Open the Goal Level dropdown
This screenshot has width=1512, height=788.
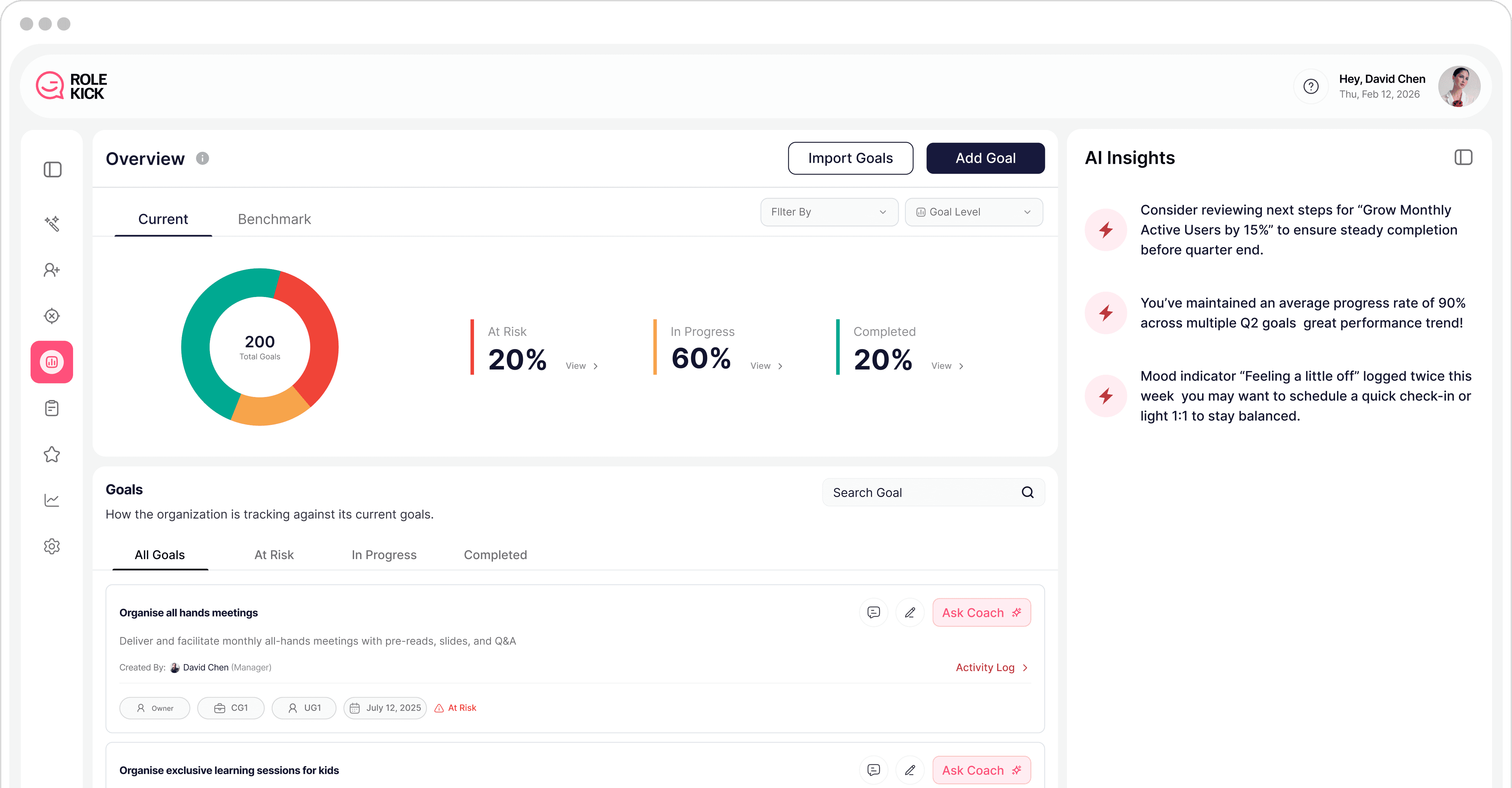click(973, 212)
